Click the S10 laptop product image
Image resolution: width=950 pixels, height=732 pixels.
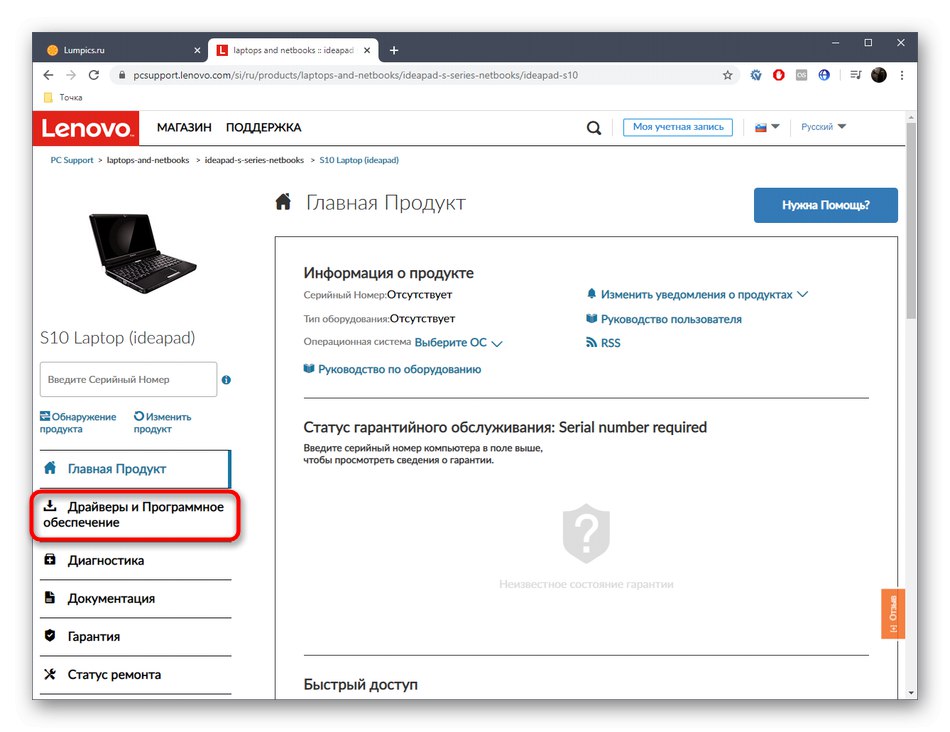[142, 253]
